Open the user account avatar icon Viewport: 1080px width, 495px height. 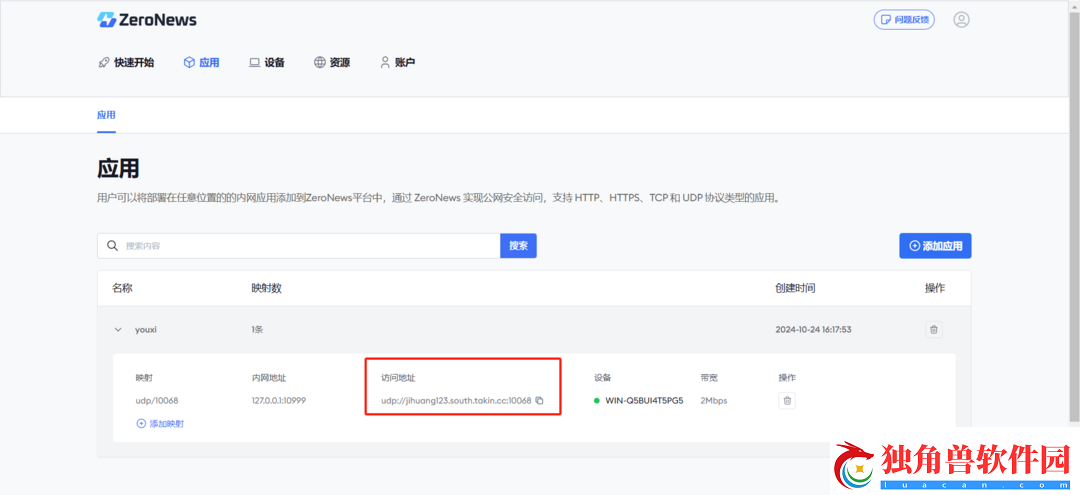point(962,19)
